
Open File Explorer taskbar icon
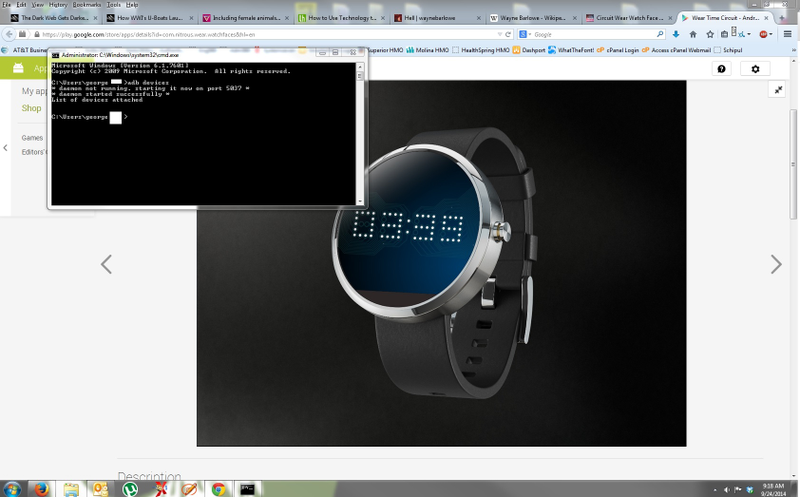coord(71,489)
